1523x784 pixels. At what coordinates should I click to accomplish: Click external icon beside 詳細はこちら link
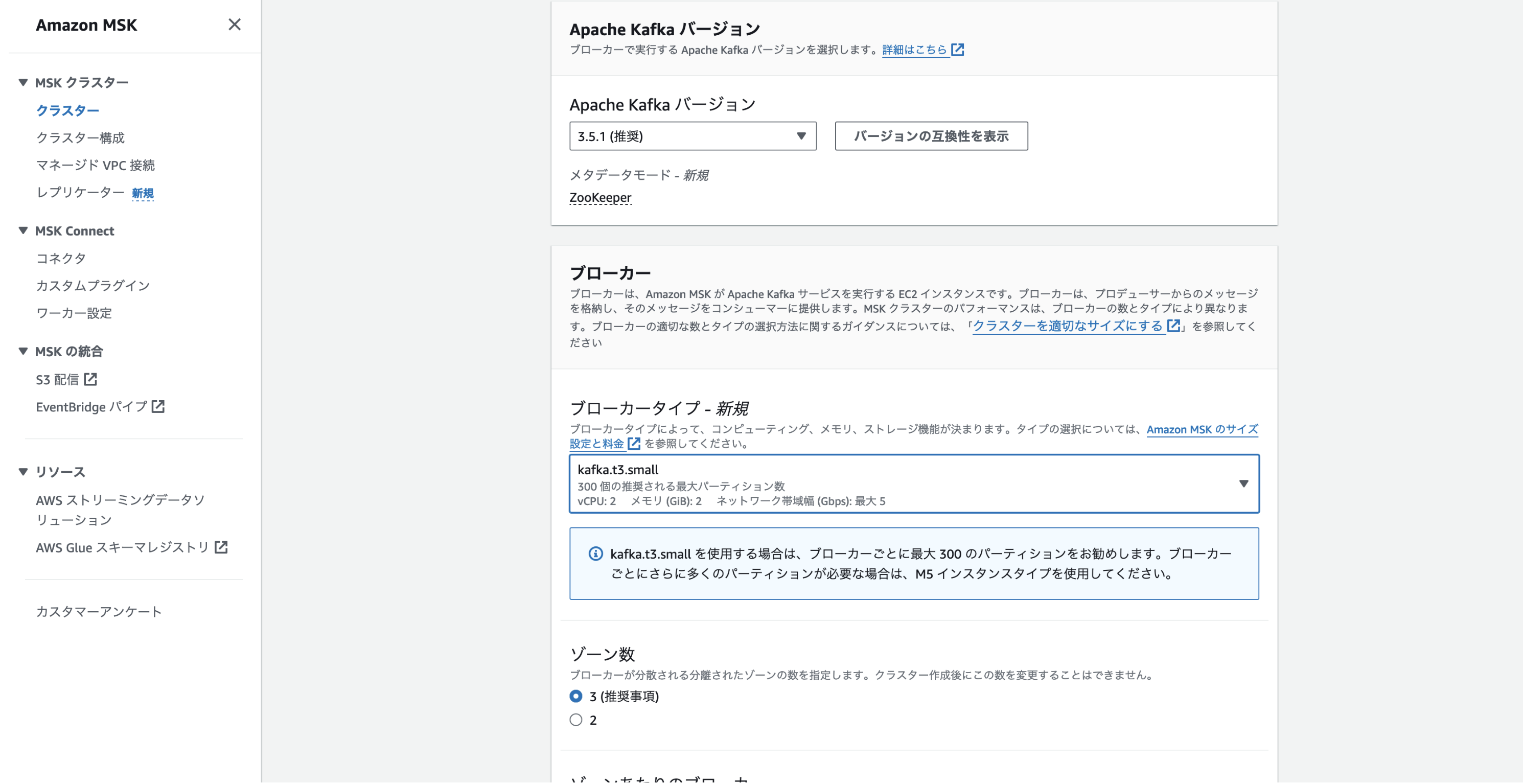(x=957, y=50)
